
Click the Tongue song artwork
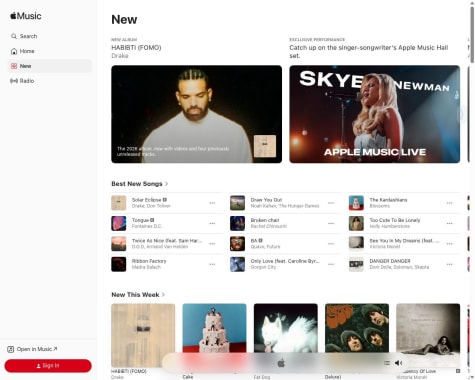pyautogui.click(x=119, y=223)
